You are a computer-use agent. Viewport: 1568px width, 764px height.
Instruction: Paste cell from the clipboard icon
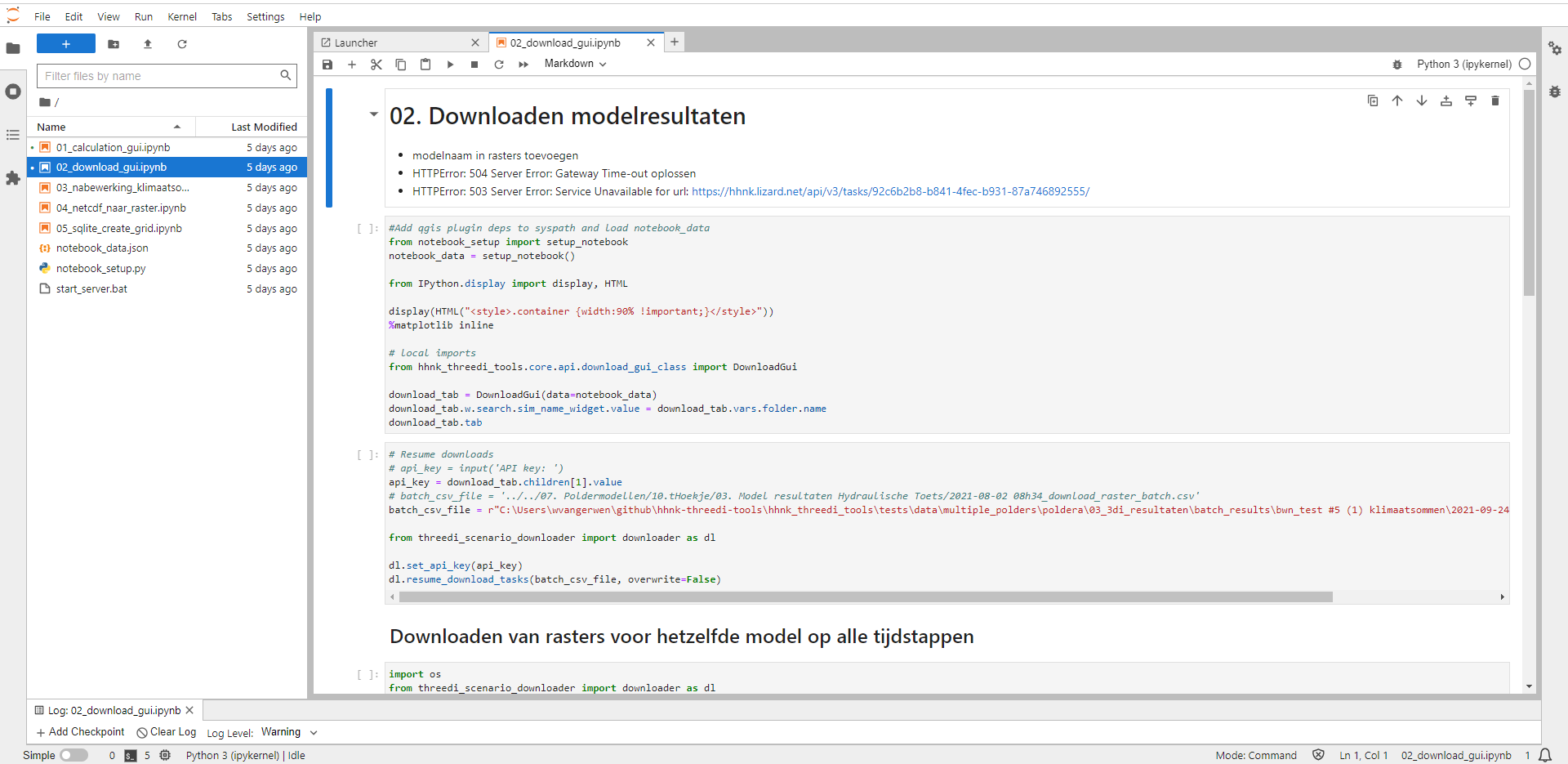coord(425,65)
